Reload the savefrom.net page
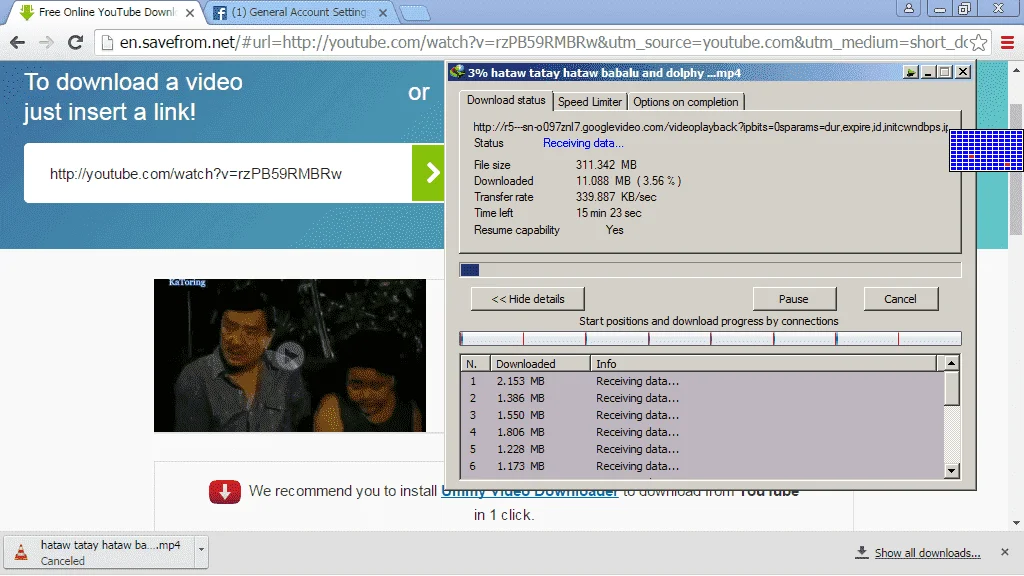This screenshot has height=576, width=1024. tap(76, 42)
